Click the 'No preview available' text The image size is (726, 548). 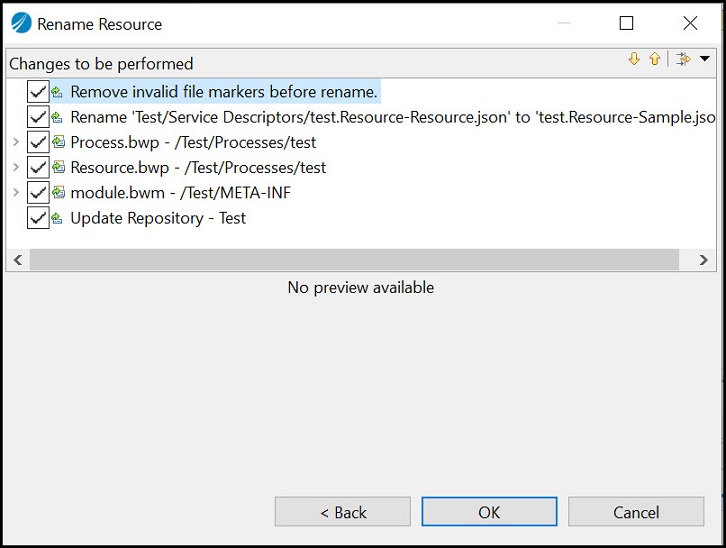[361, 287]
